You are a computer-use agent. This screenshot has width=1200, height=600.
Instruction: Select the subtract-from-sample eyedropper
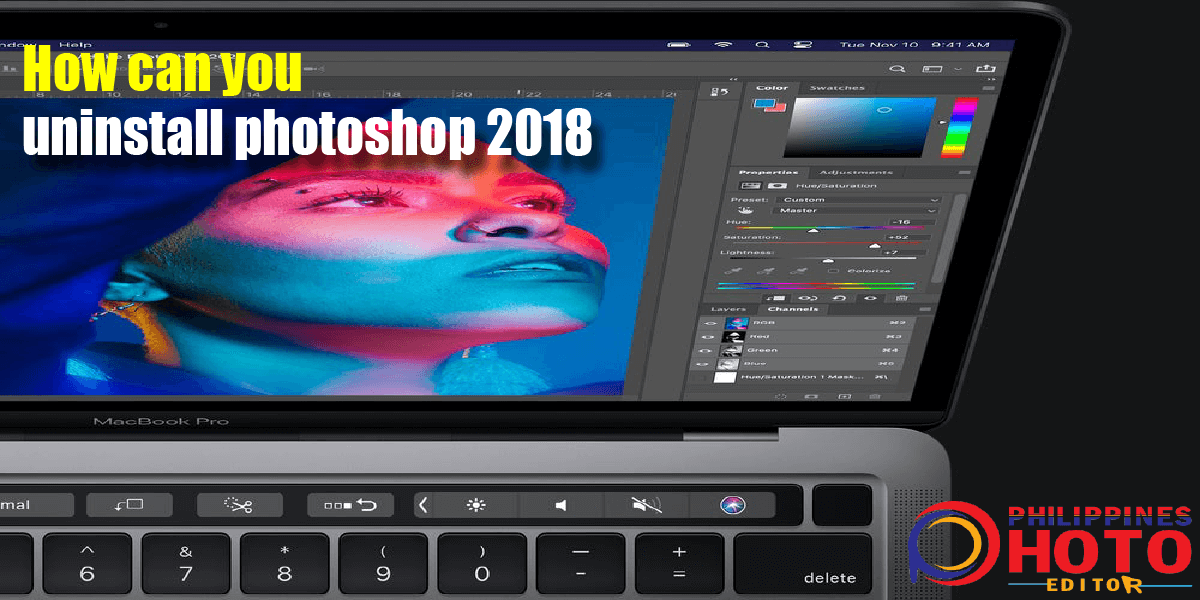click(x=798, y=271)
